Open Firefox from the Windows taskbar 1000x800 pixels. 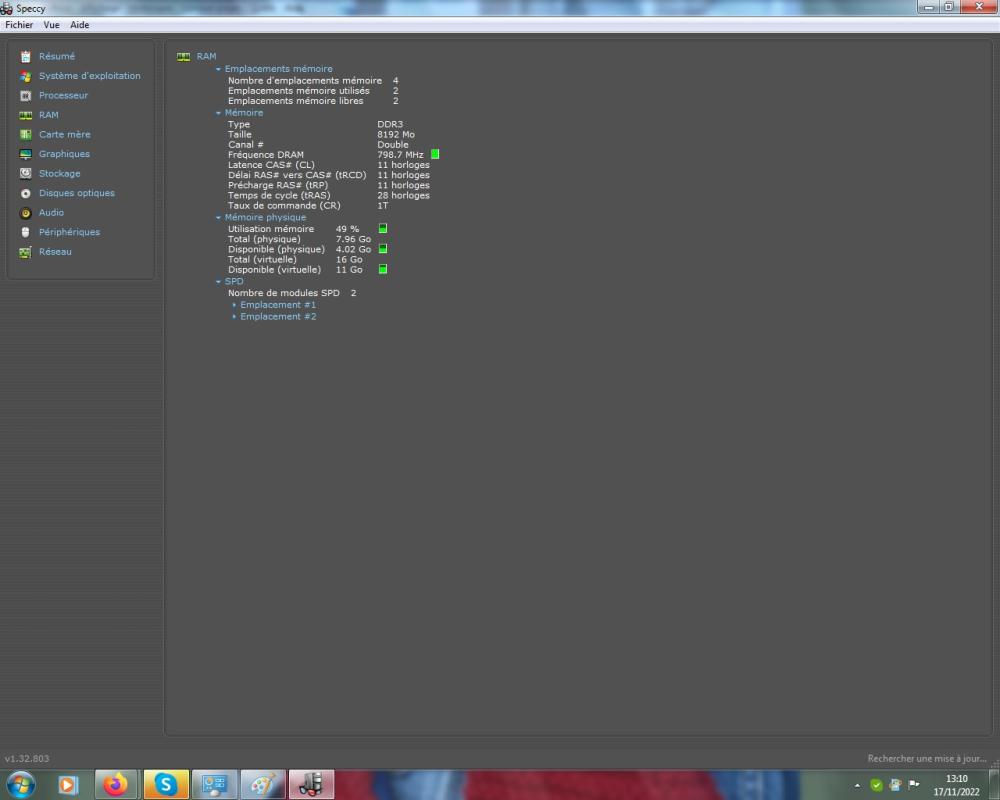point(117,785)
